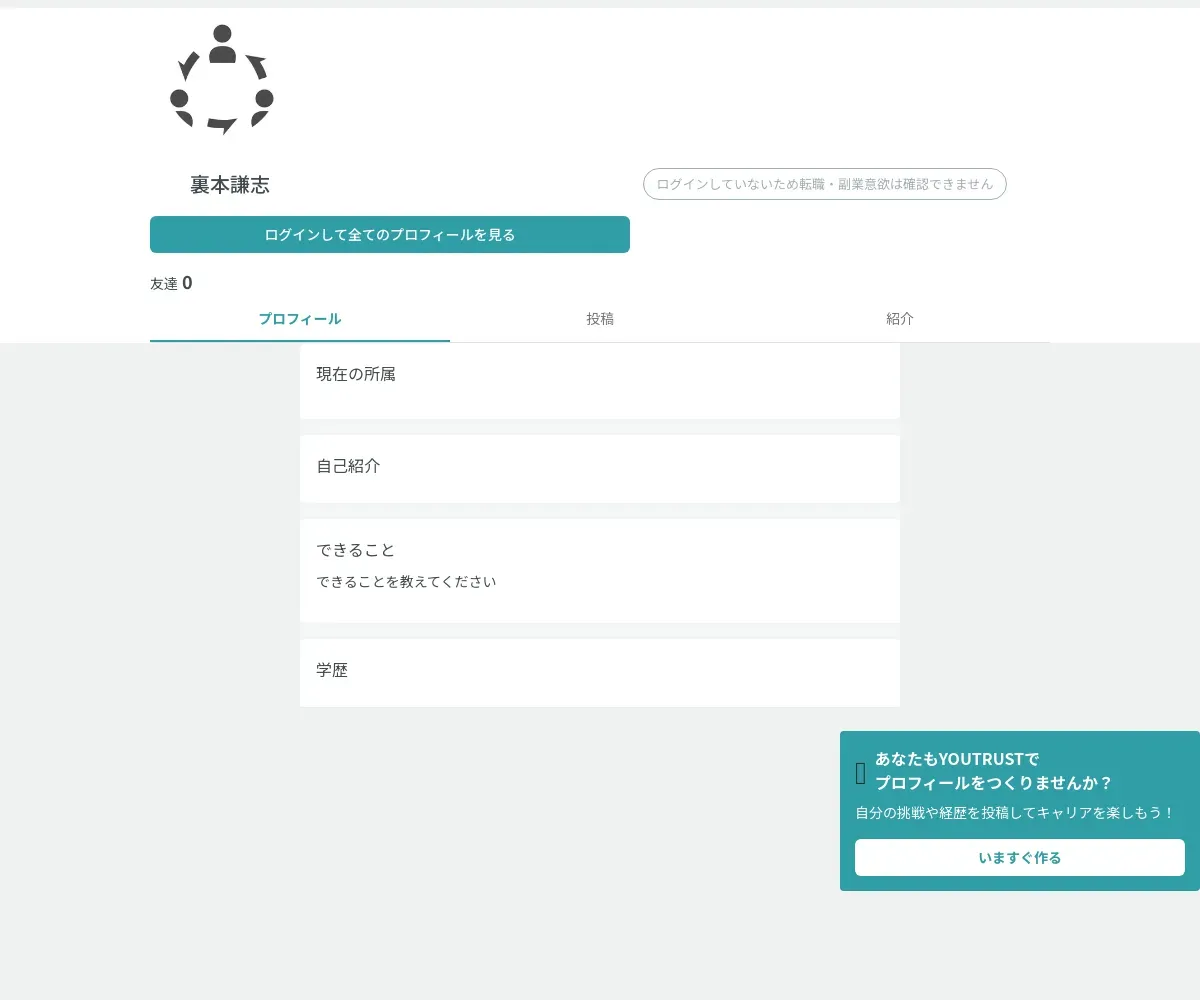Switch to the プロフィール tab
The width and height of the screenshot is (1200, 1000).
[x=300, y=320]
